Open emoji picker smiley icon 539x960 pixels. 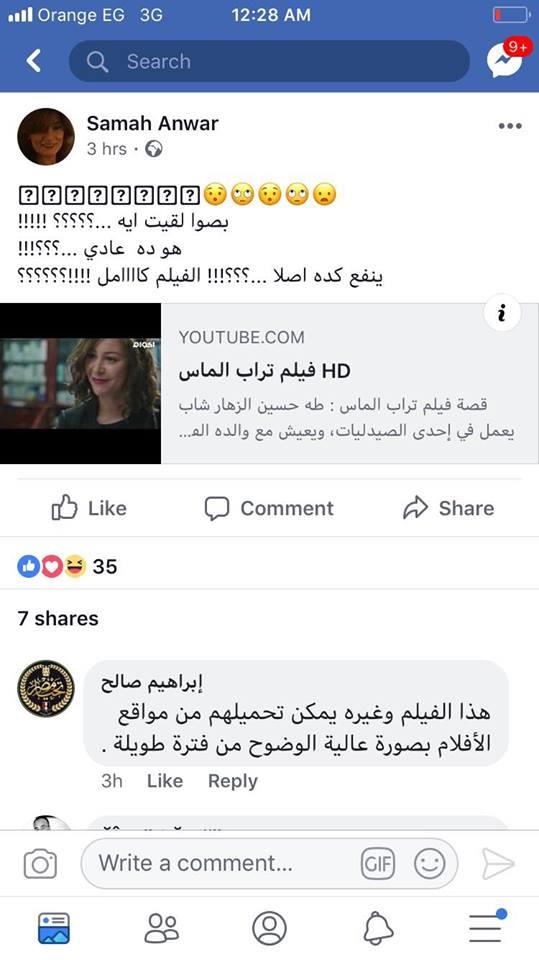(430, 864)
